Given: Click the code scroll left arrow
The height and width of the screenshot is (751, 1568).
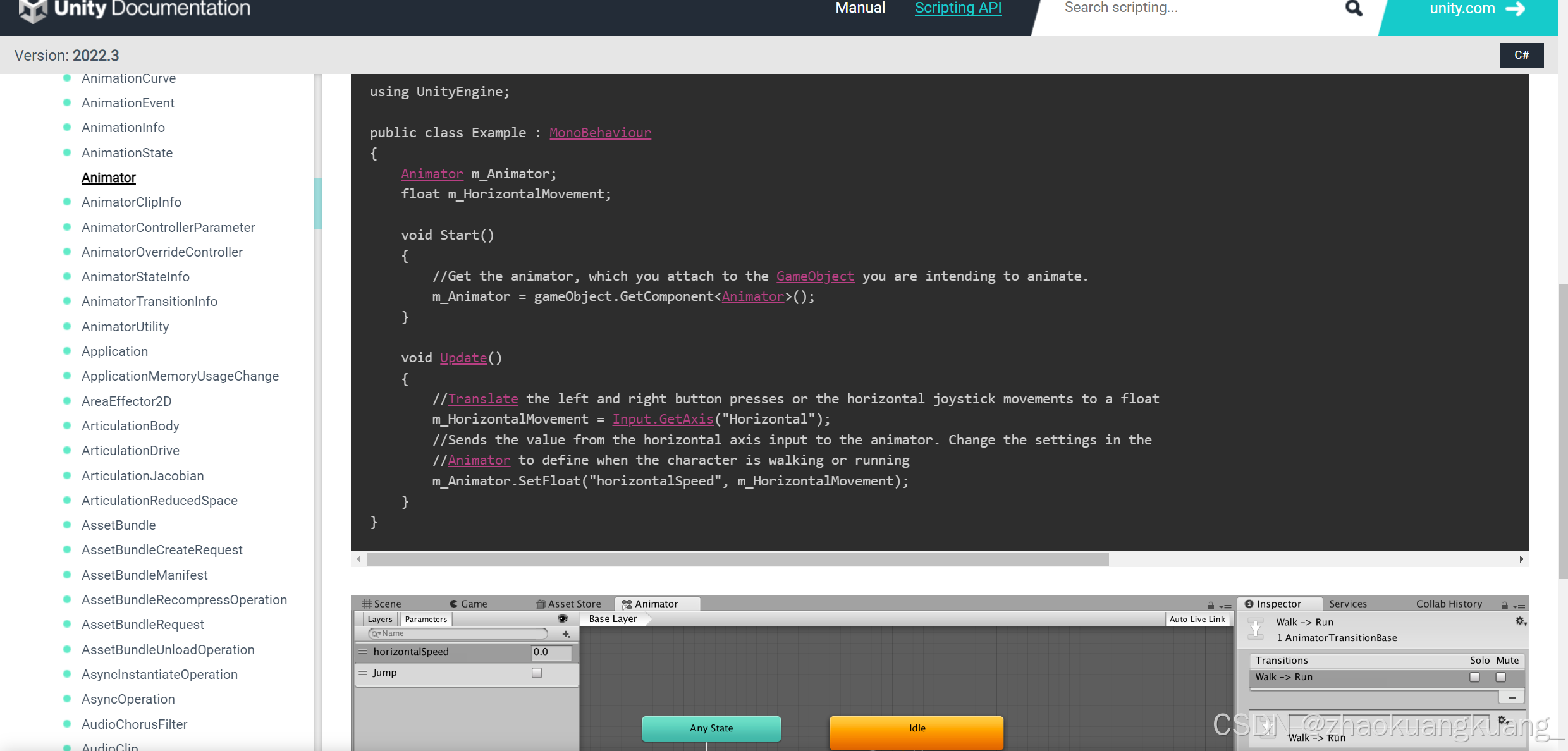Looking at the screenshot, I should tap(359, 559).
